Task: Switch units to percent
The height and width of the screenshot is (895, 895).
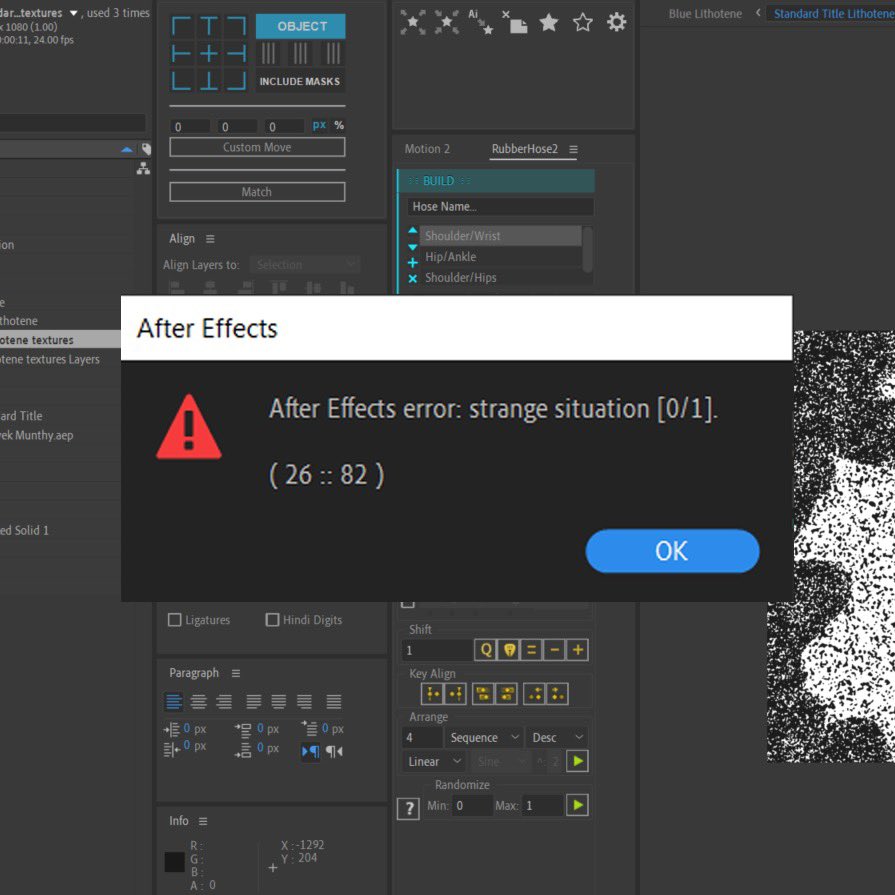Action: click(x=339, y=125)
